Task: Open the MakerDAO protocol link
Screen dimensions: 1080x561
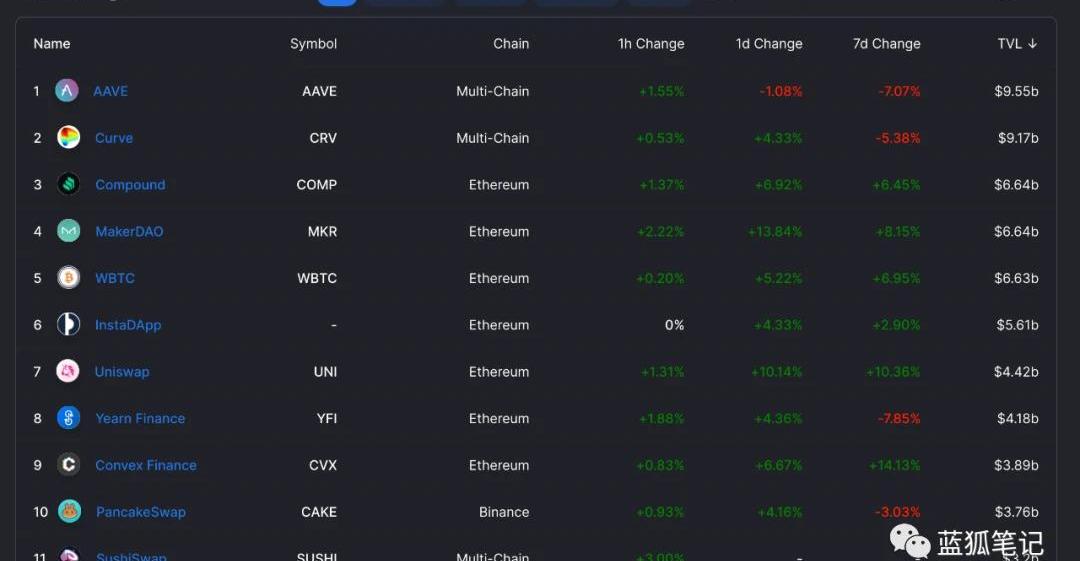Action: point(129,232)
